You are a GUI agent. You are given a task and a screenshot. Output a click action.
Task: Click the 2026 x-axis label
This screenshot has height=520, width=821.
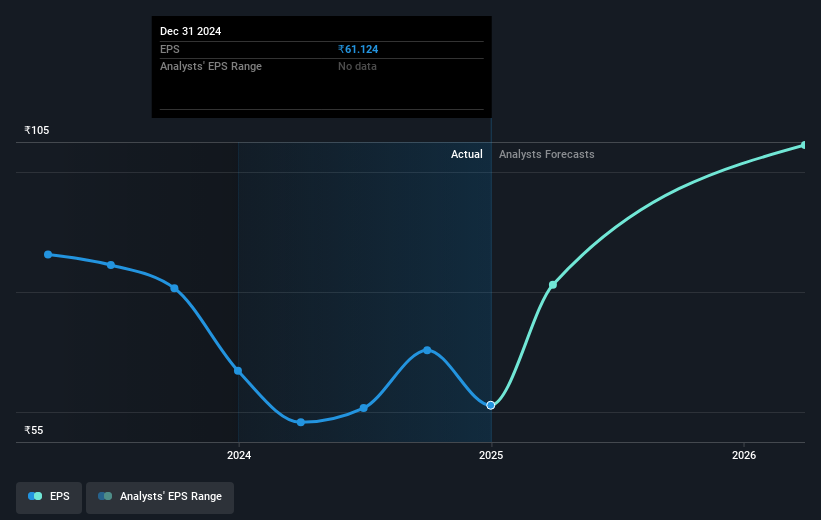tap(744, 455)
